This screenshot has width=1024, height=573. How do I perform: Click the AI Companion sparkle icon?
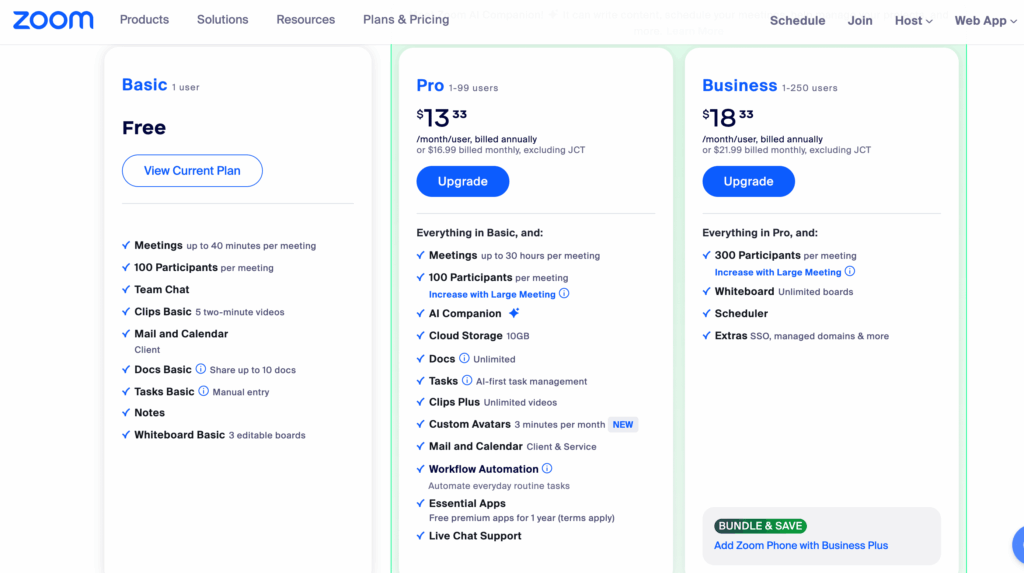[x=514, y=313]
